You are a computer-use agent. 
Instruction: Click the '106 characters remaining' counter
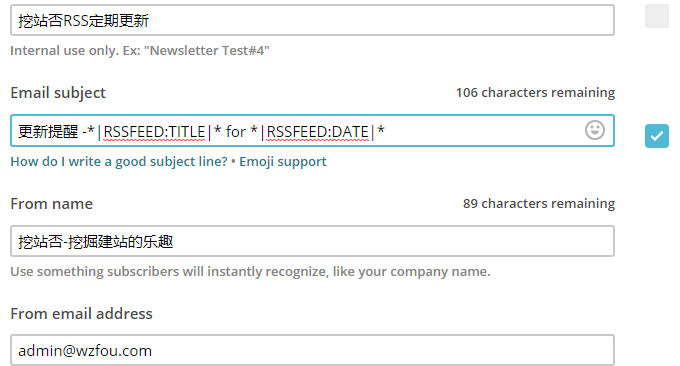coord(535,92)
